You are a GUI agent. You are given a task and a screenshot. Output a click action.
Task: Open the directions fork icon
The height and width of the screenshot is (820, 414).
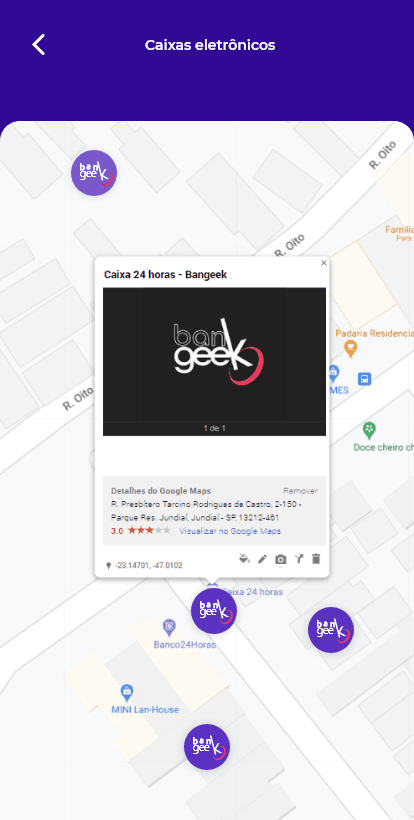coord(298,559)
